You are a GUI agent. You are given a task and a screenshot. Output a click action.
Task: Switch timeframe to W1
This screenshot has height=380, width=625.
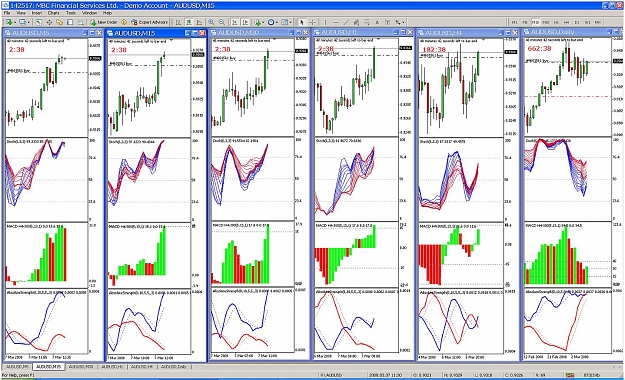point(587,22)
